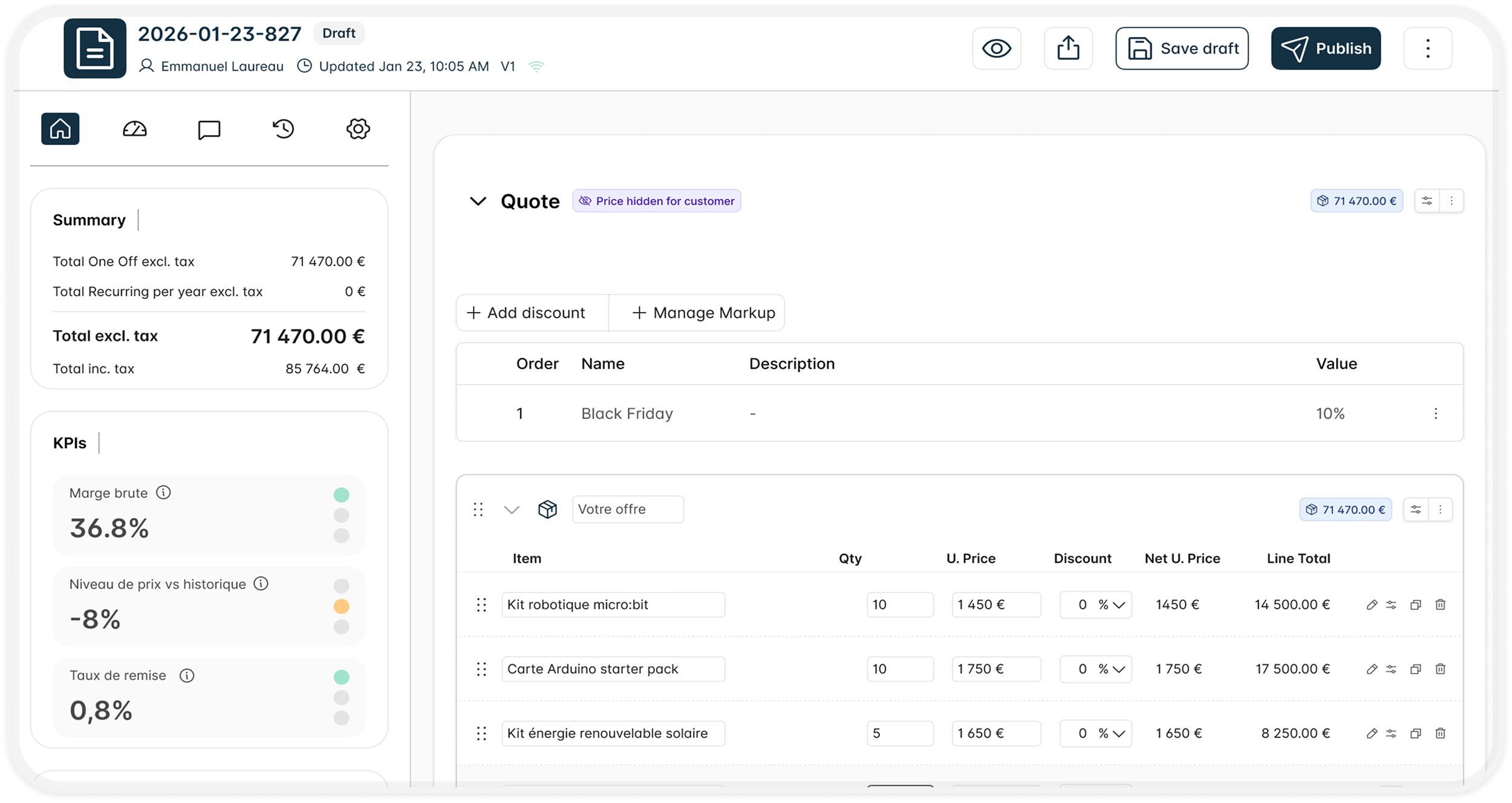Collapse the Votre offre group chevron
Screen dimensions: 1512x803
pyautogui.click(x=512, y=510)
